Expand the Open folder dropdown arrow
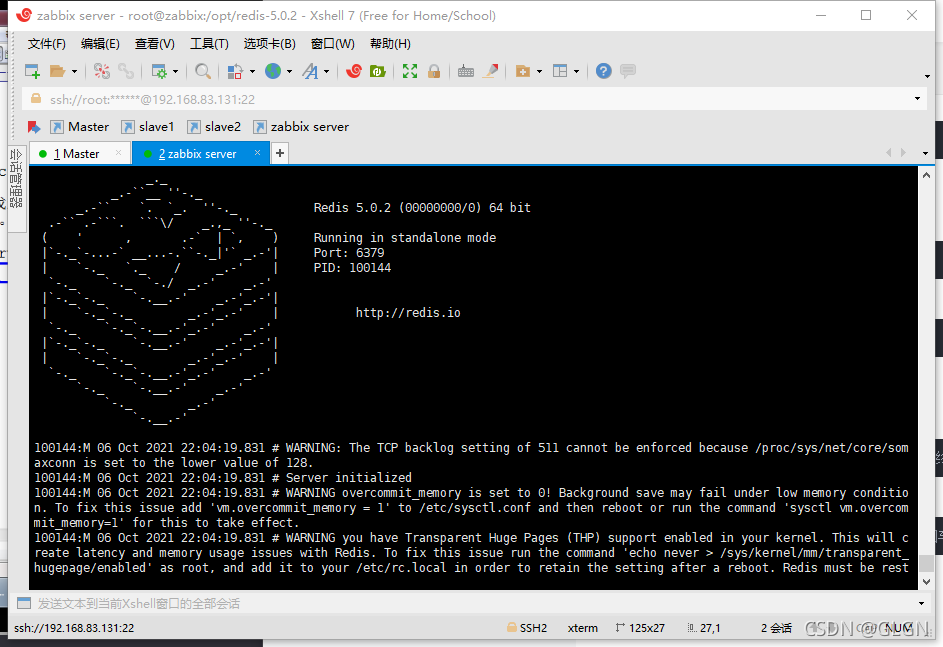 coord(75,72)
